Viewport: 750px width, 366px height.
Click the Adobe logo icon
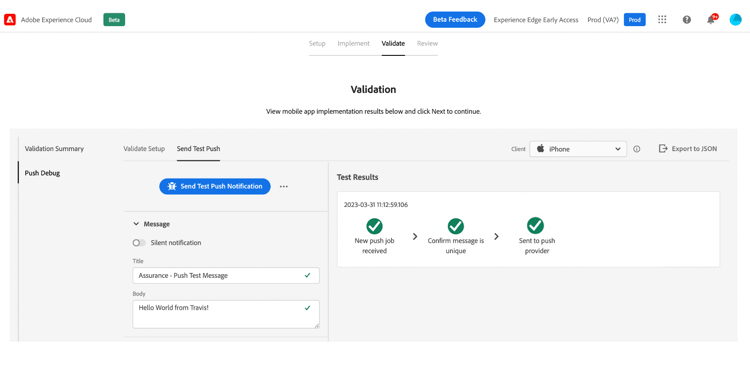point(10,20)
